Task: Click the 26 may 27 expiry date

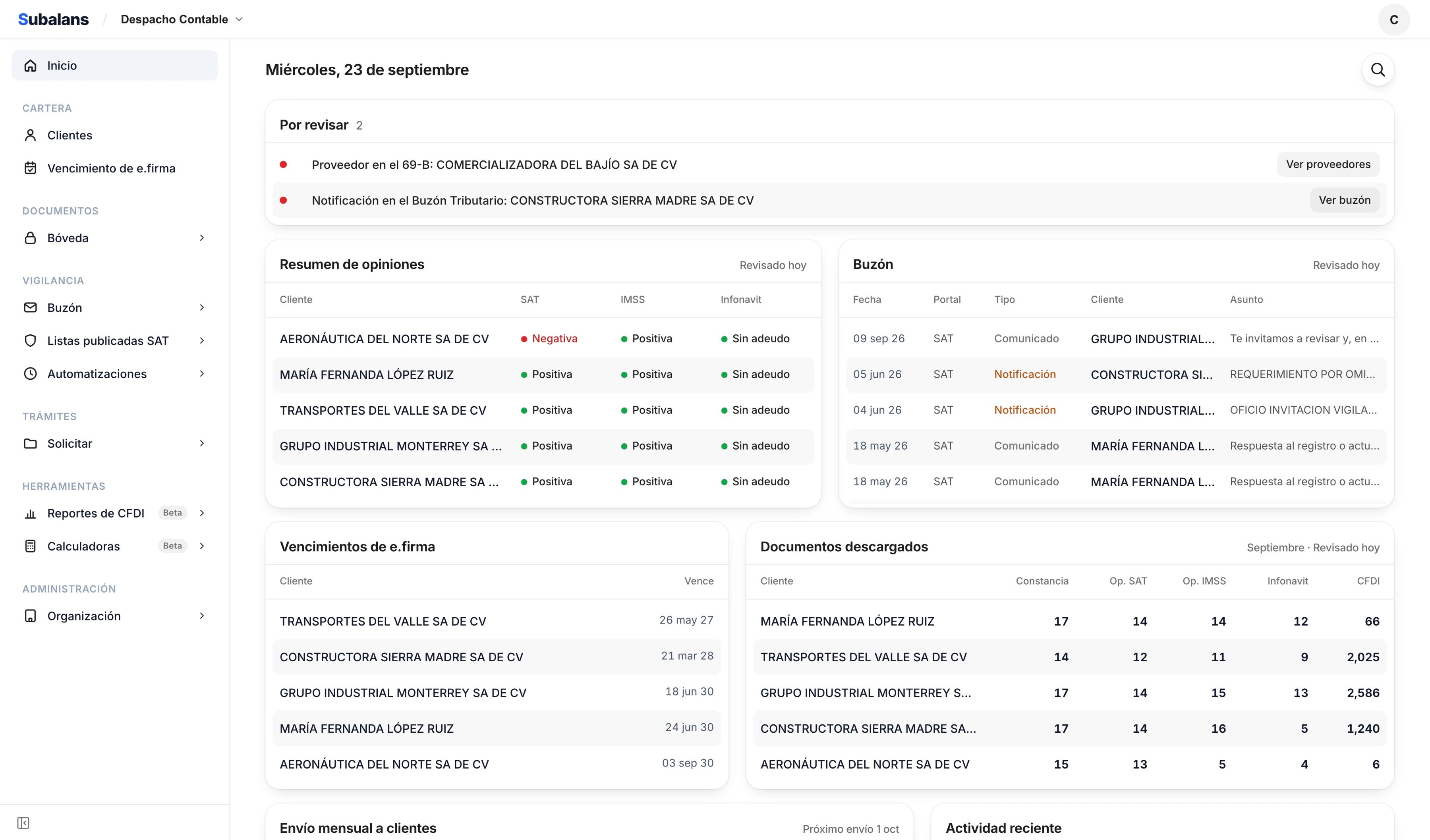Action: (686, 620)
